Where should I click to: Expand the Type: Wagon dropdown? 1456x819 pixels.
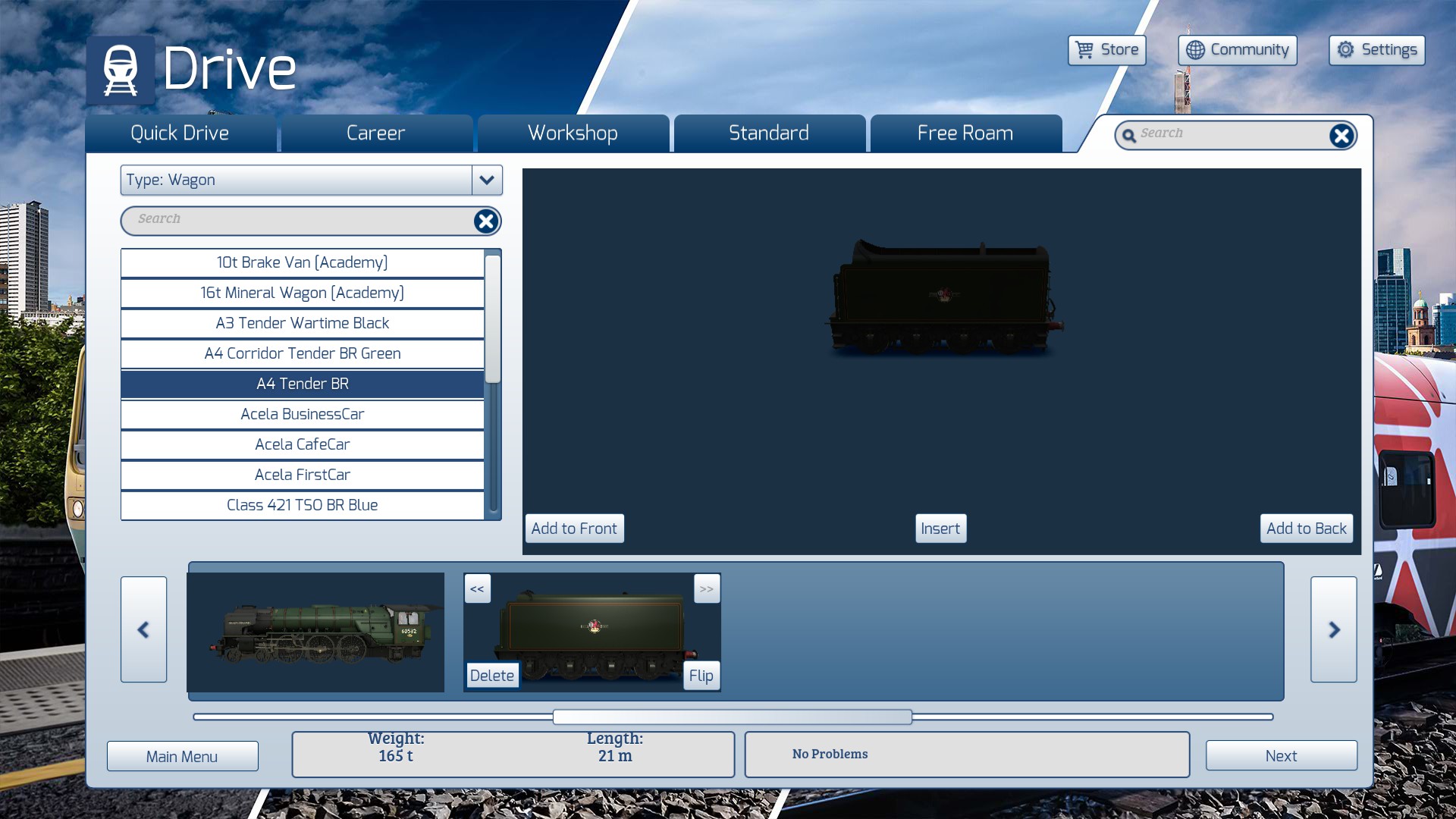coord(486,180)
